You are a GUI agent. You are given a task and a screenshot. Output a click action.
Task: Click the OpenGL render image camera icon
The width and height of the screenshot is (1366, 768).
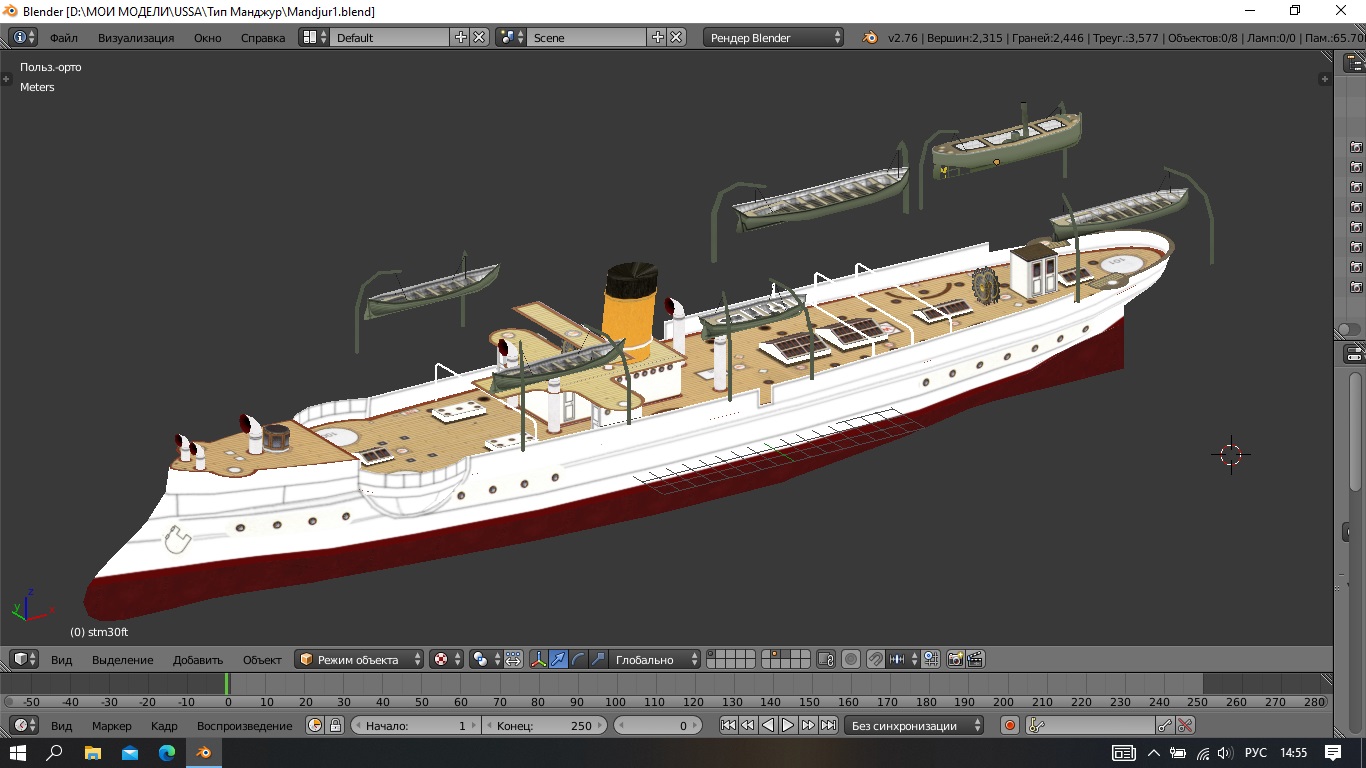click(955, 659)
